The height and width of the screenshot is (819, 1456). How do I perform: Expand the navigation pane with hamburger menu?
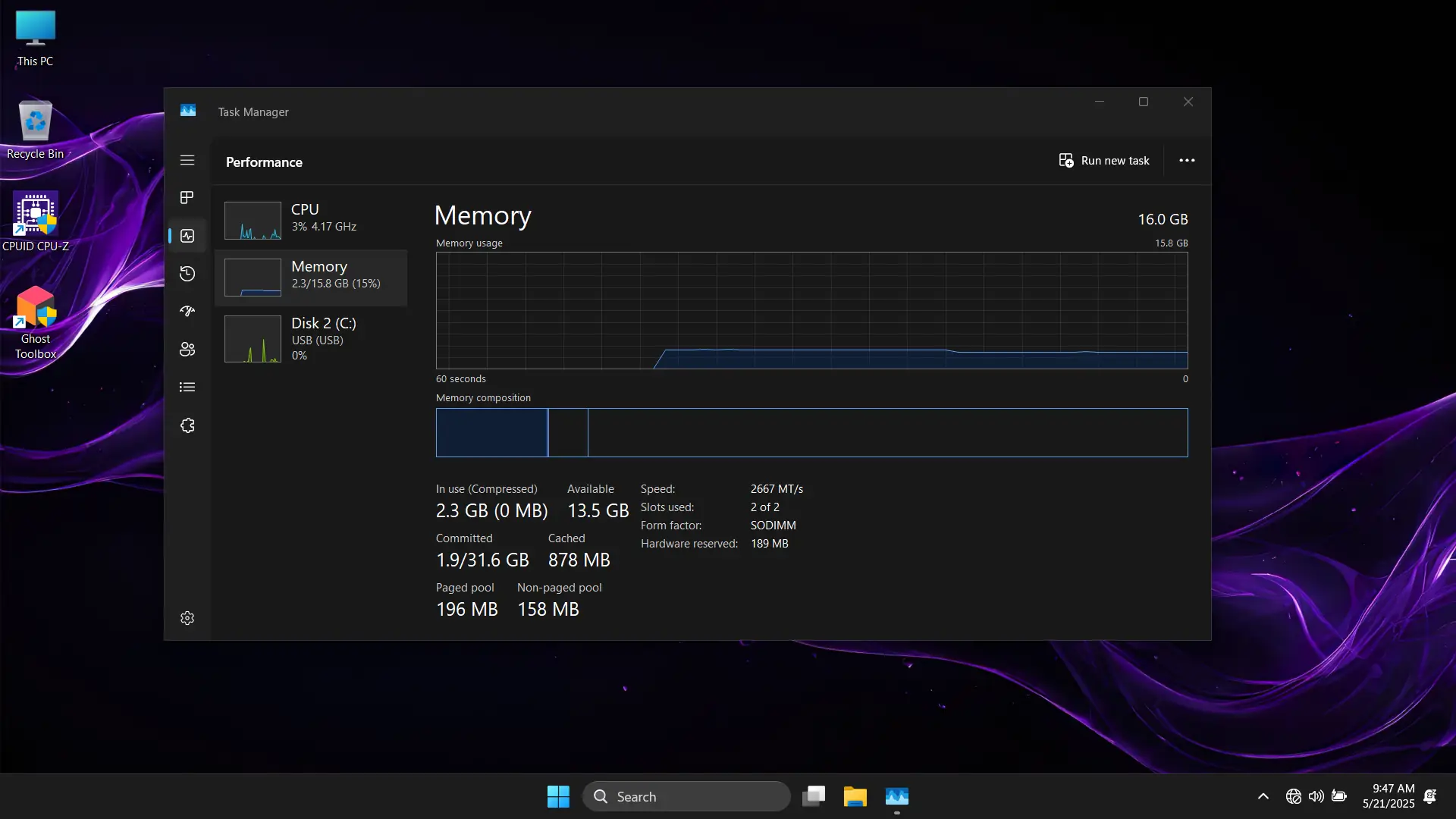coord(187,161)
